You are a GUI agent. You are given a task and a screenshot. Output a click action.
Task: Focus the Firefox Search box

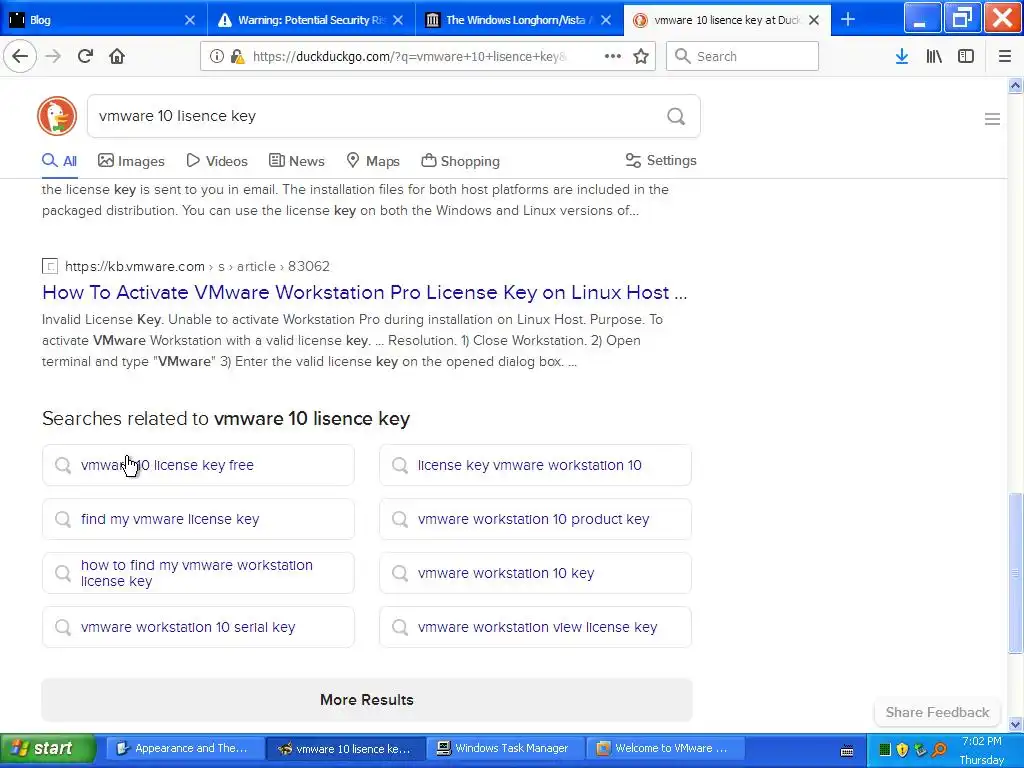[x=742, y=56]
